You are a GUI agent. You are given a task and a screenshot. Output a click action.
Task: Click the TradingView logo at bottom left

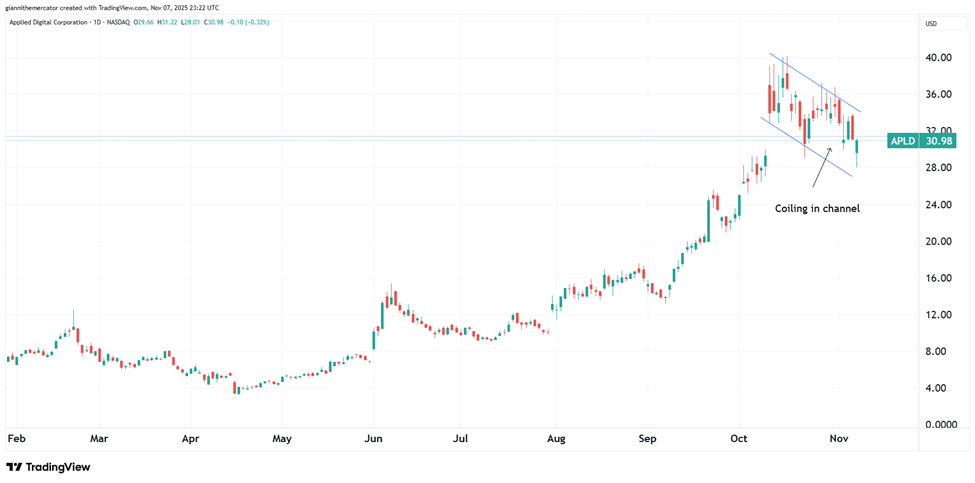point(48,467)
